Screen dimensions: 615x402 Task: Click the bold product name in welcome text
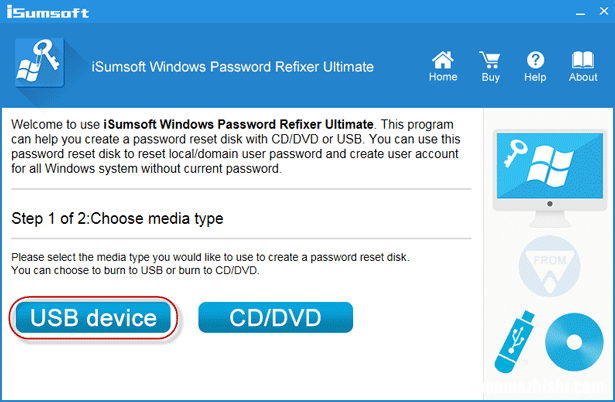coord(239,122)
